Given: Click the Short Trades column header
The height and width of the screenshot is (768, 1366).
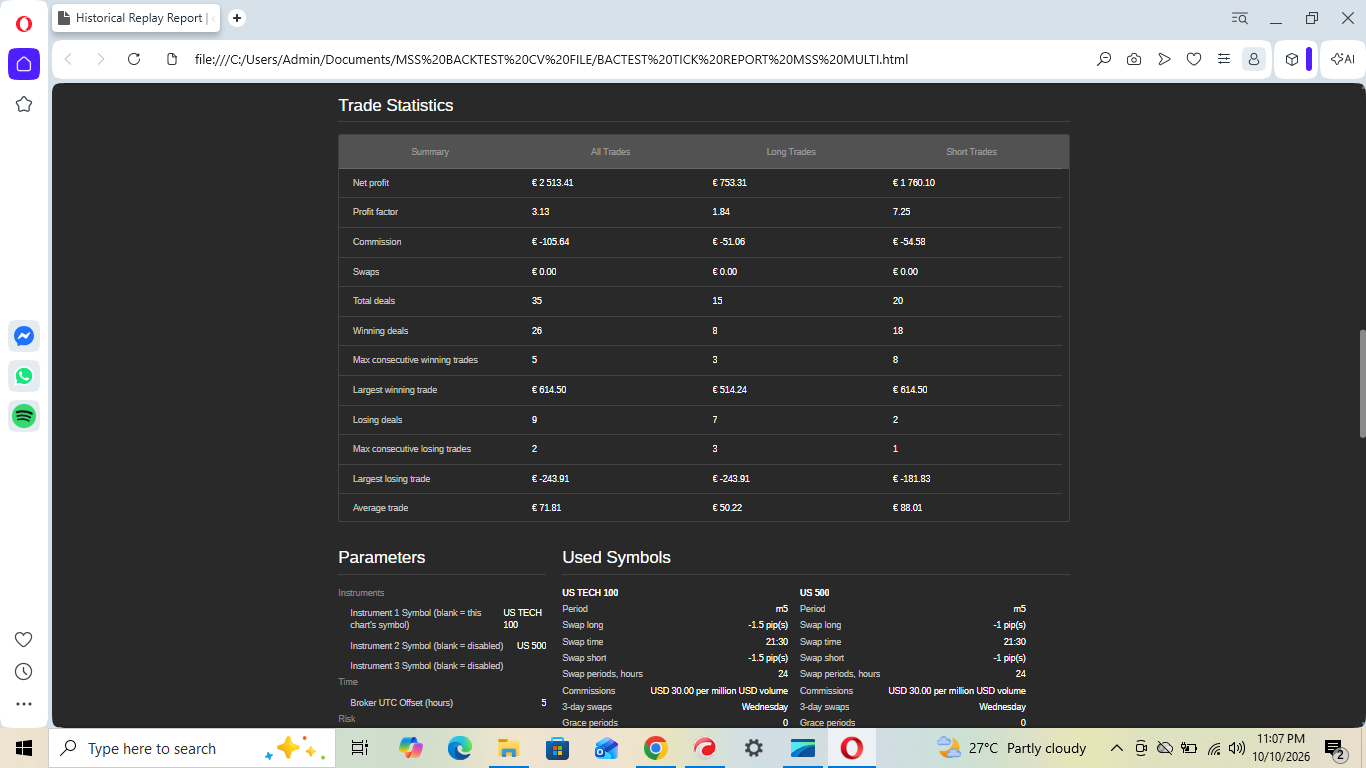Looking at the screenshot, I should point(971,152).
